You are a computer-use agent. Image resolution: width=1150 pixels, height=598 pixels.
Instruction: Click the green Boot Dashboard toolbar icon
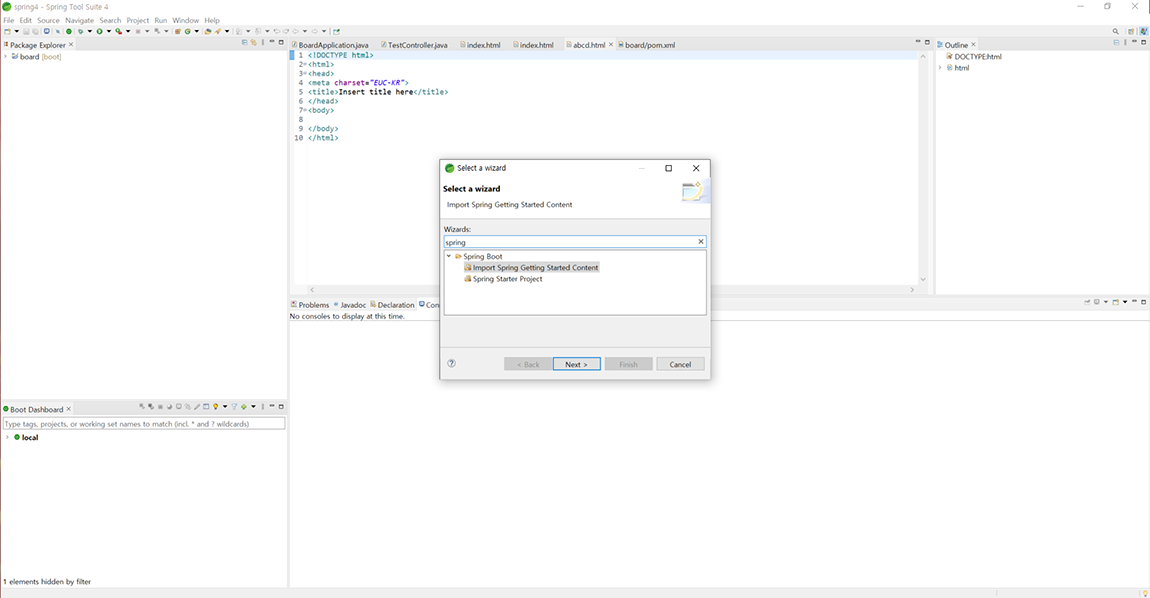pyautogui.click(x=69, y=32)
